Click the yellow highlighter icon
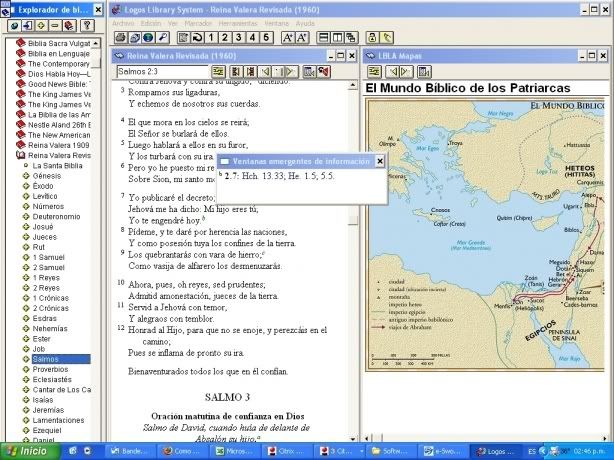The image size is (614, 460). 386,38
